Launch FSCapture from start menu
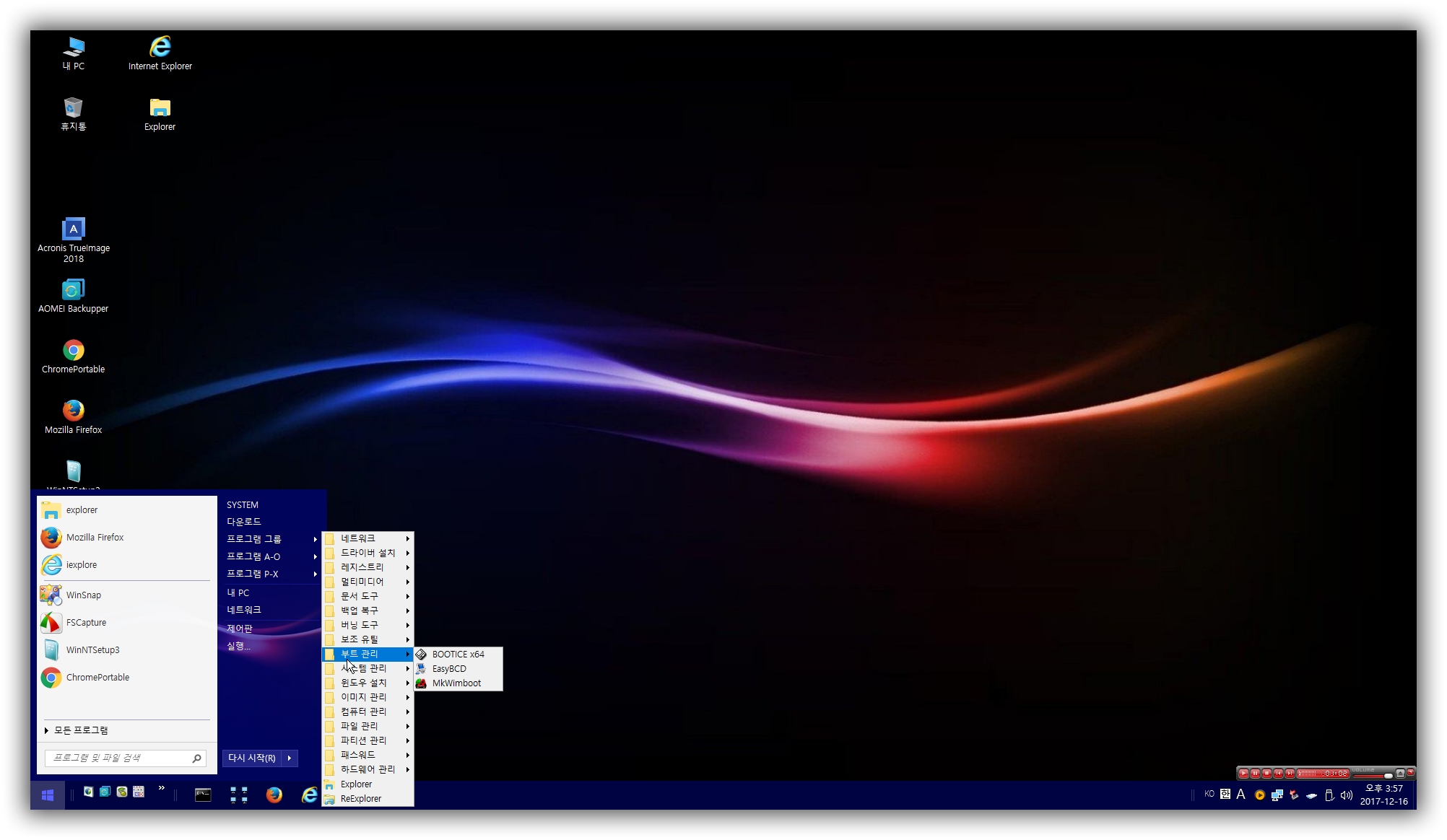Viewport: 1447px width, 840px height. tap(126, 623)
